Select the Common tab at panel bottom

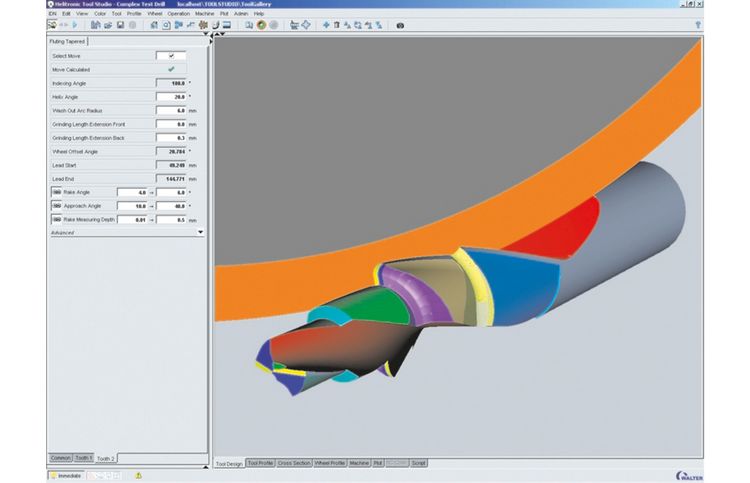click(60, 457)
